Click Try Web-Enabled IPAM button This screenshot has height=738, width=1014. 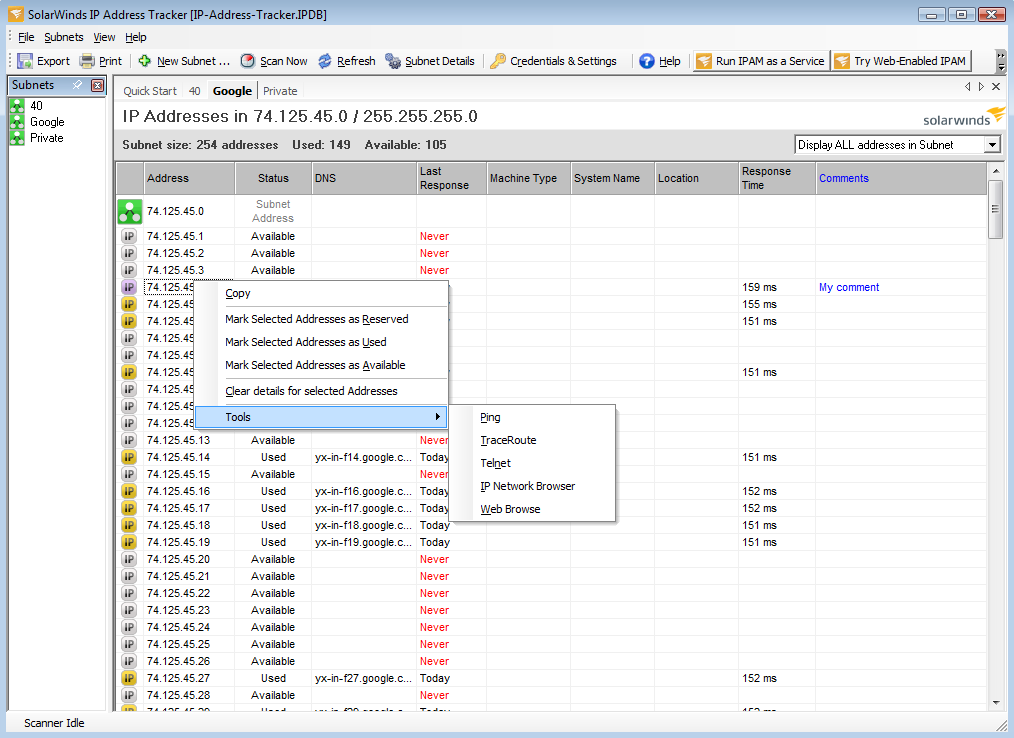click(901, 61)
